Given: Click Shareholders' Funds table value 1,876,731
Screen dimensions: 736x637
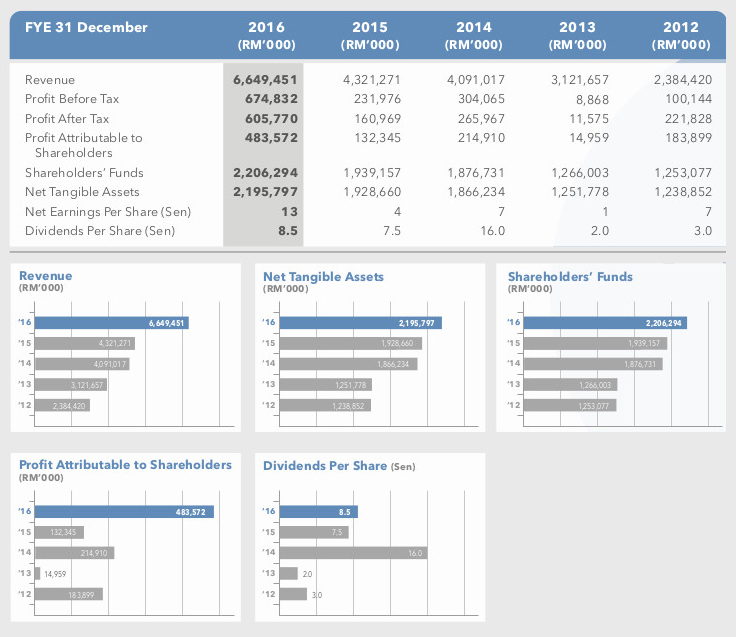Looking at the screenshot, I should pos(476,173).
